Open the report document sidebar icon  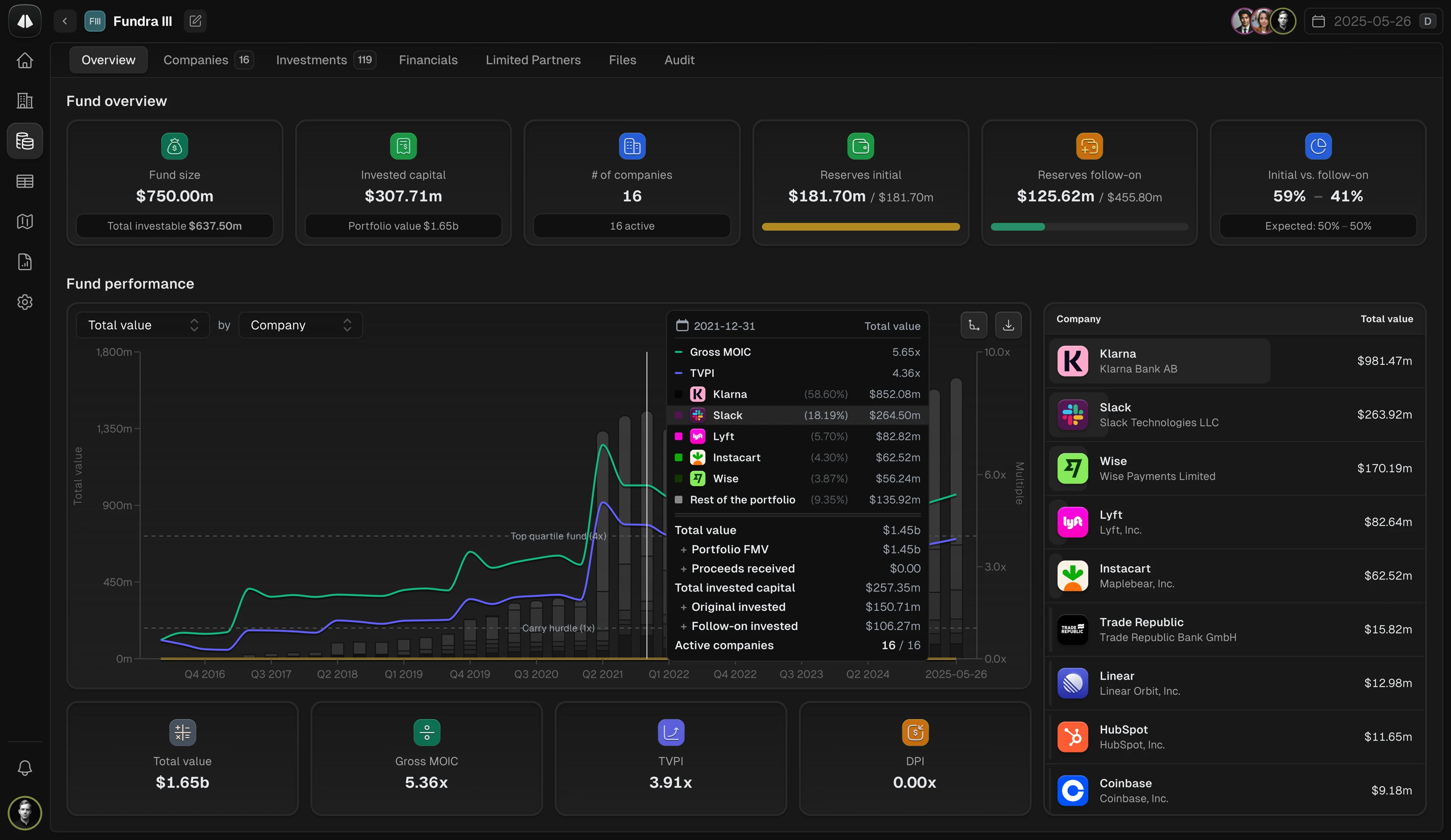coord(25,262)
